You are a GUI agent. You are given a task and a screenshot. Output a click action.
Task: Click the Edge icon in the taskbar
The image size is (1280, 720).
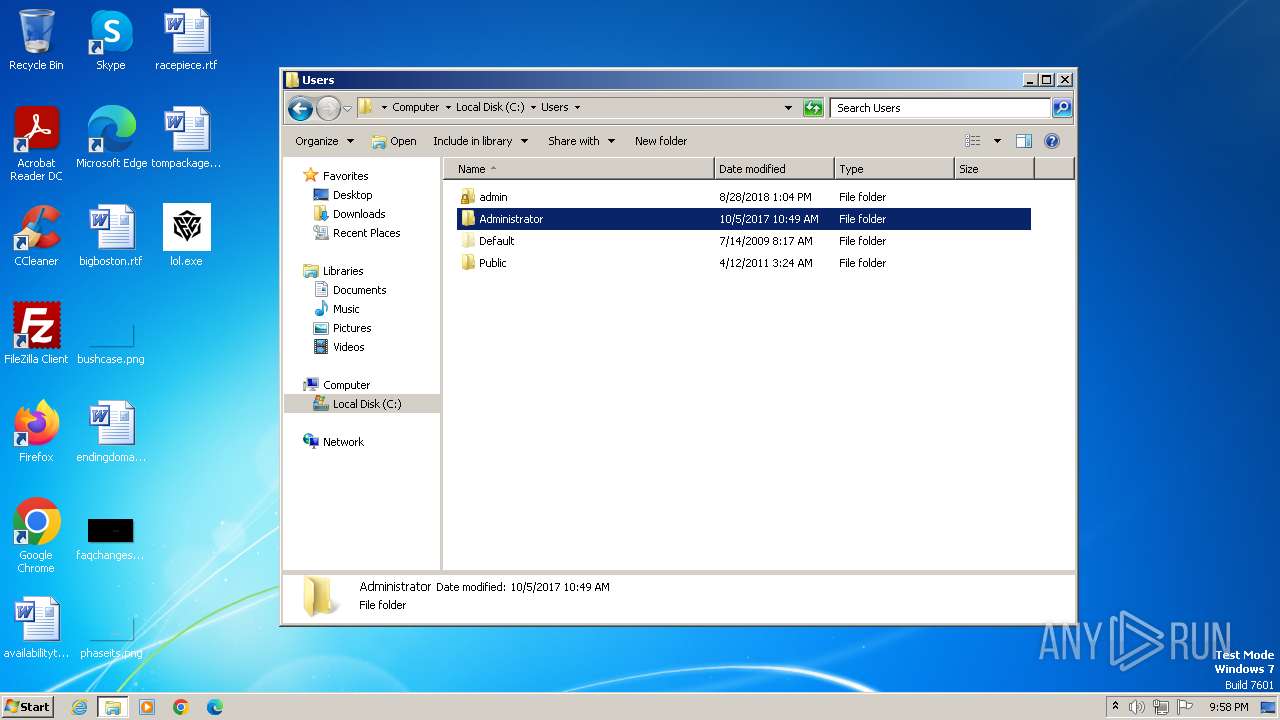coord(215,707)
